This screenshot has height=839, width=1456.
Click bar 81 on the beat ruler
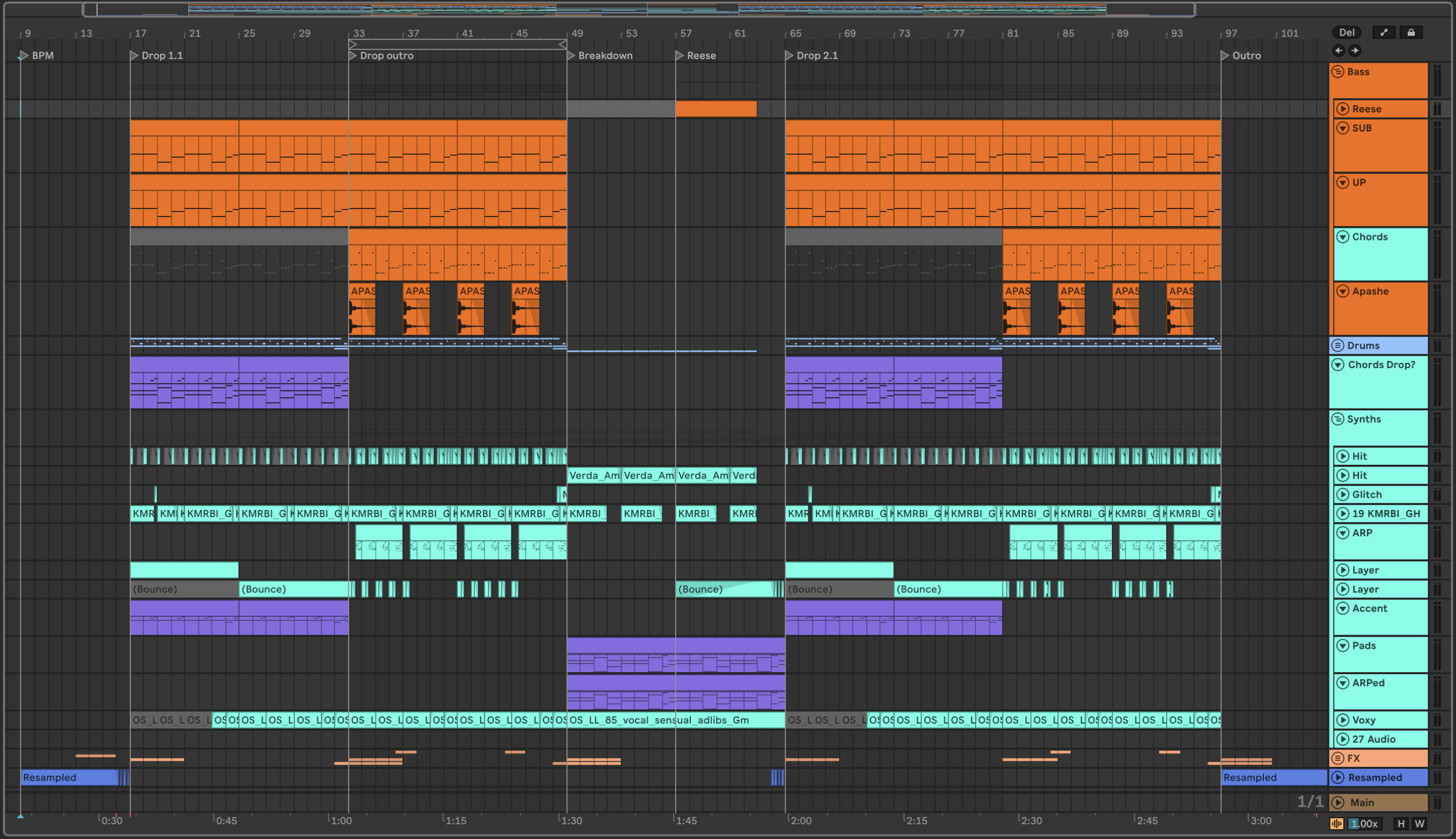[x=1013, y=34]
